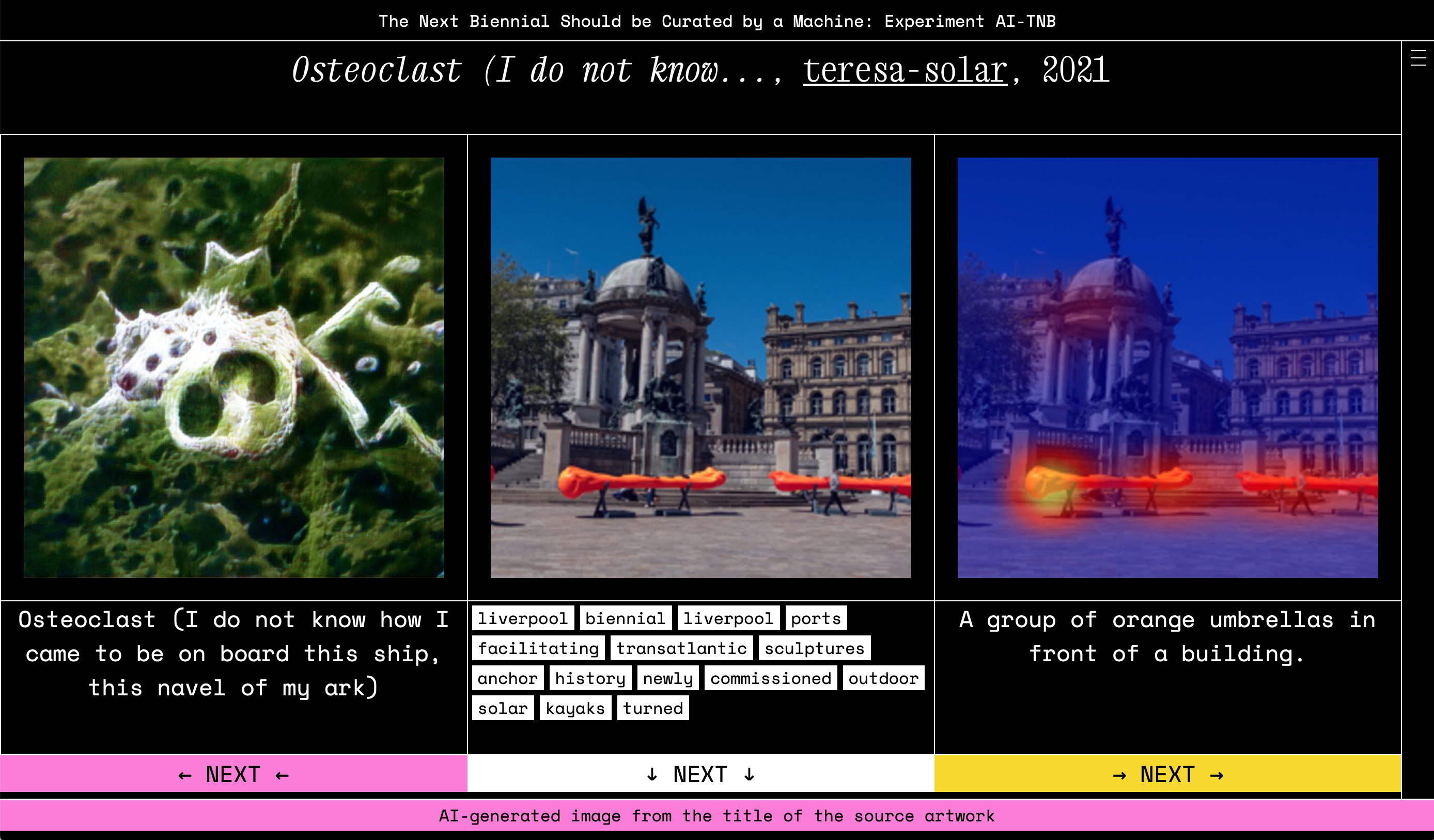The image size is (1434, 840).
Task: Click the 'turned' keyword tag
Action: coord(653,708)
